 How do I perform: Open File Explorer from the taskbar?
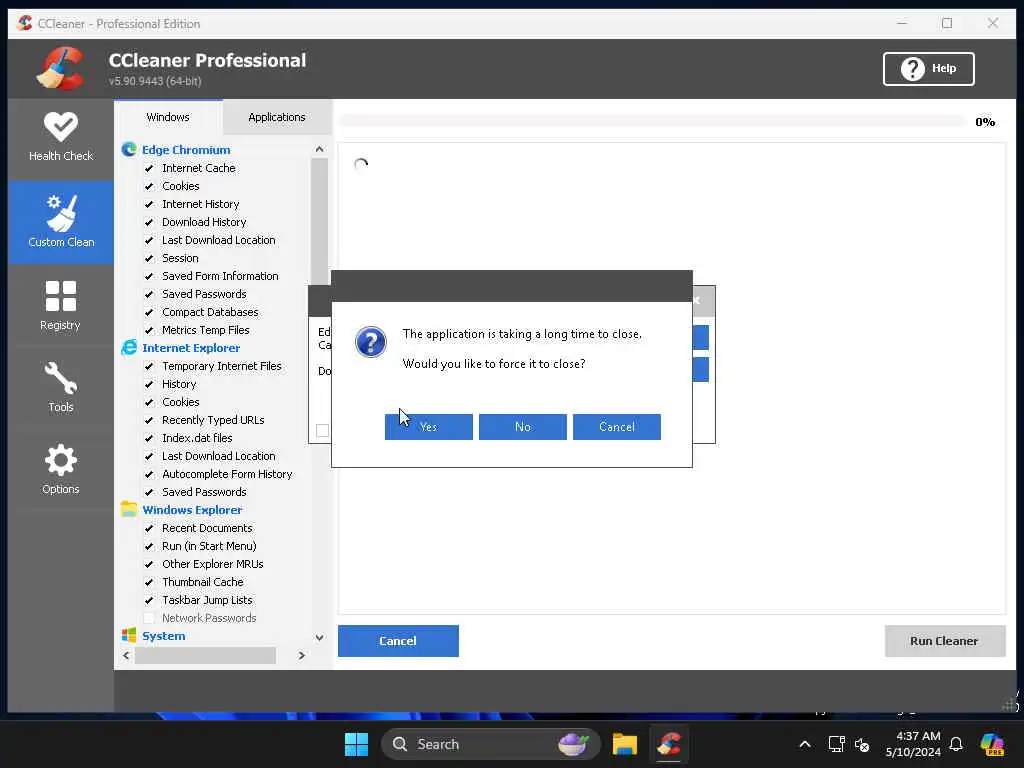624,744
